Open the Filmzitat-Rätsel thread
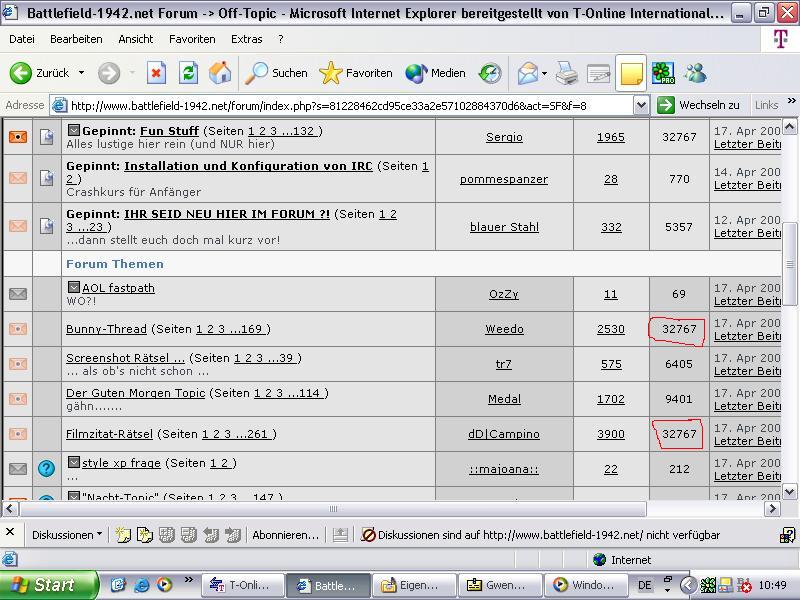Screen dimensions: 800x600 [109, 434]
